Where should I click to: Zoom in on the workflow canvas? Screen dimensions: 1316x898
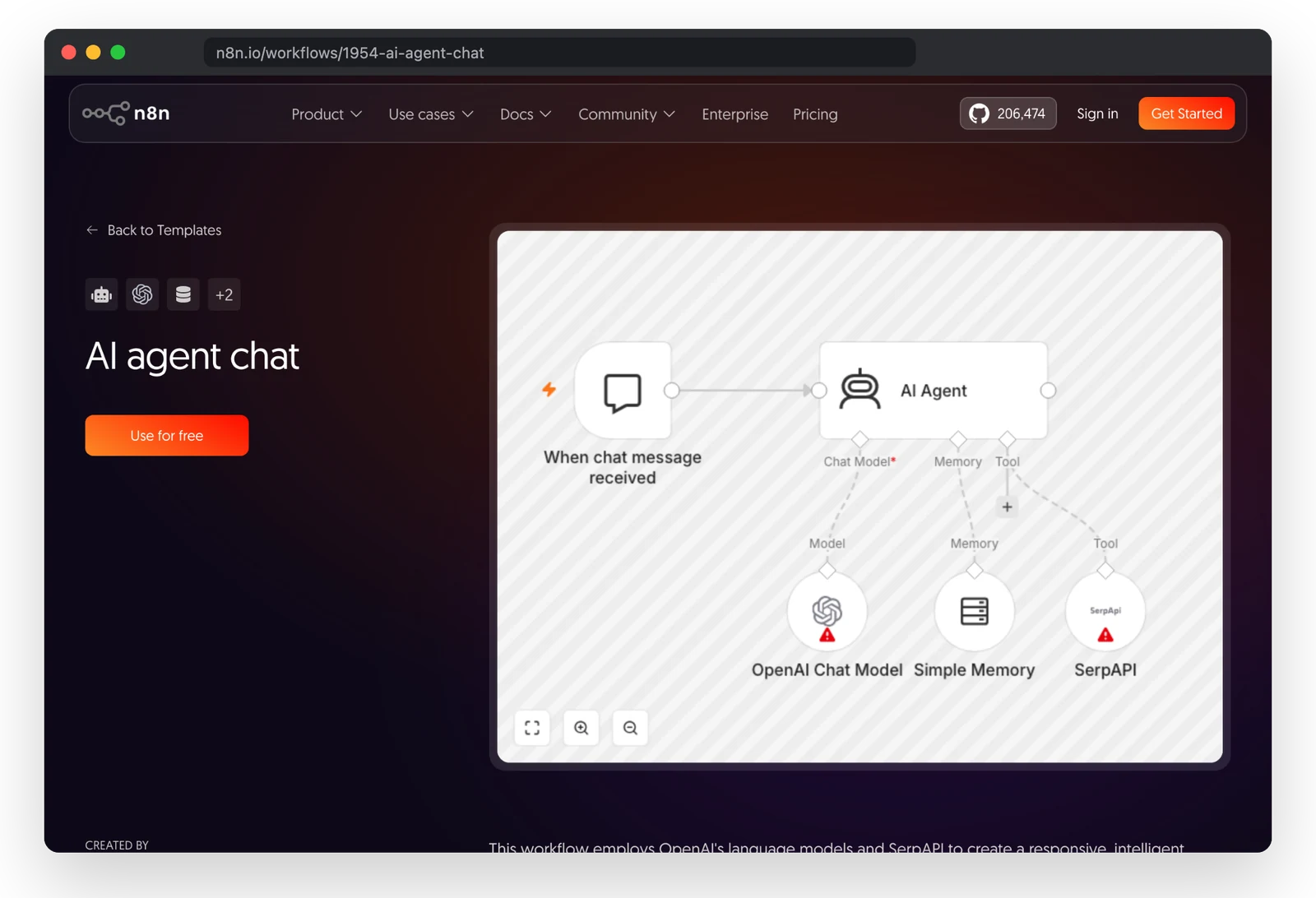[x=582, y=728]
